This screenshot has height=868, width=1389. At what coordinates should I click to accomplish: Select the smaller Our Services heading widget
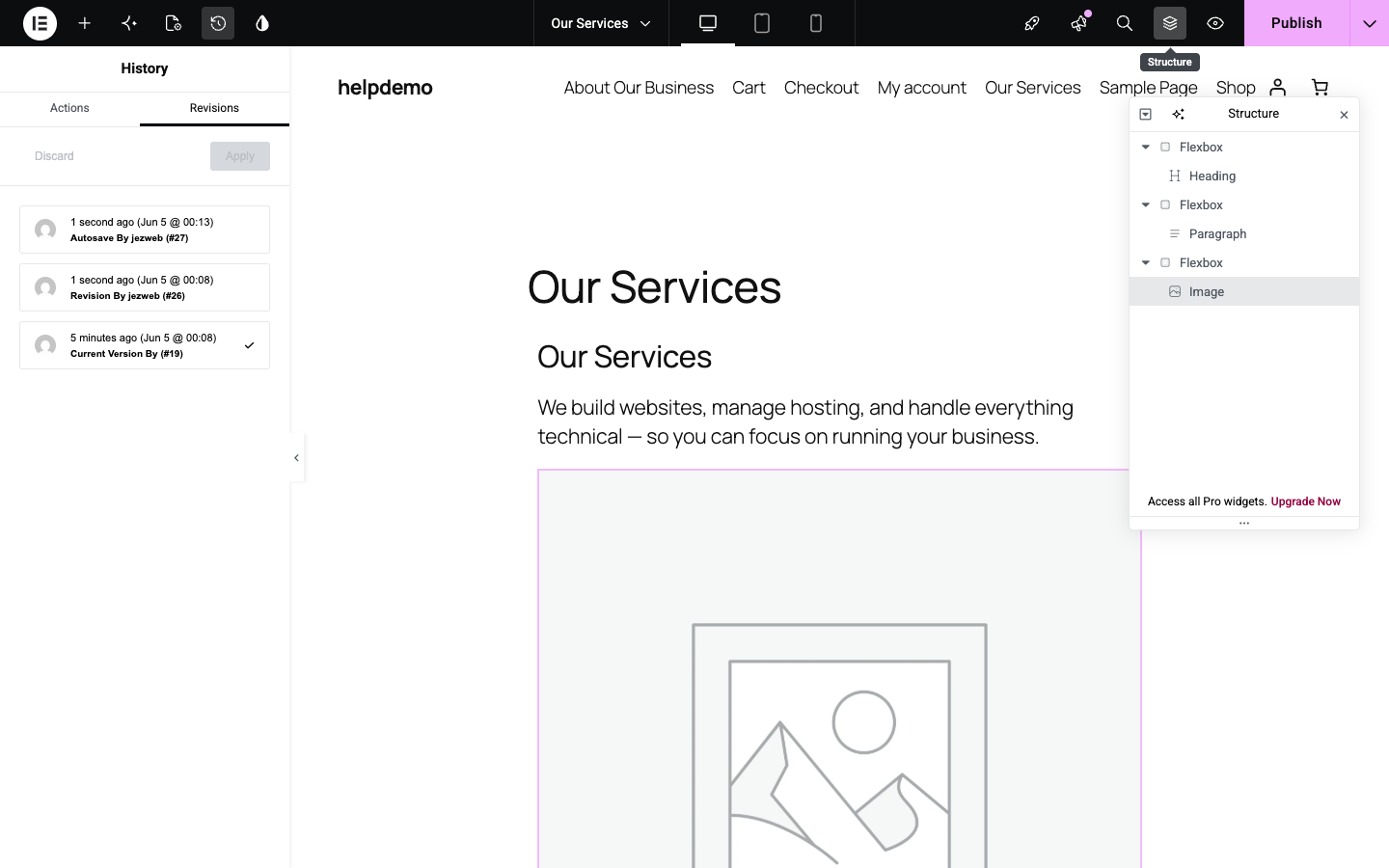pyautogui.click(x=624, y=357)
